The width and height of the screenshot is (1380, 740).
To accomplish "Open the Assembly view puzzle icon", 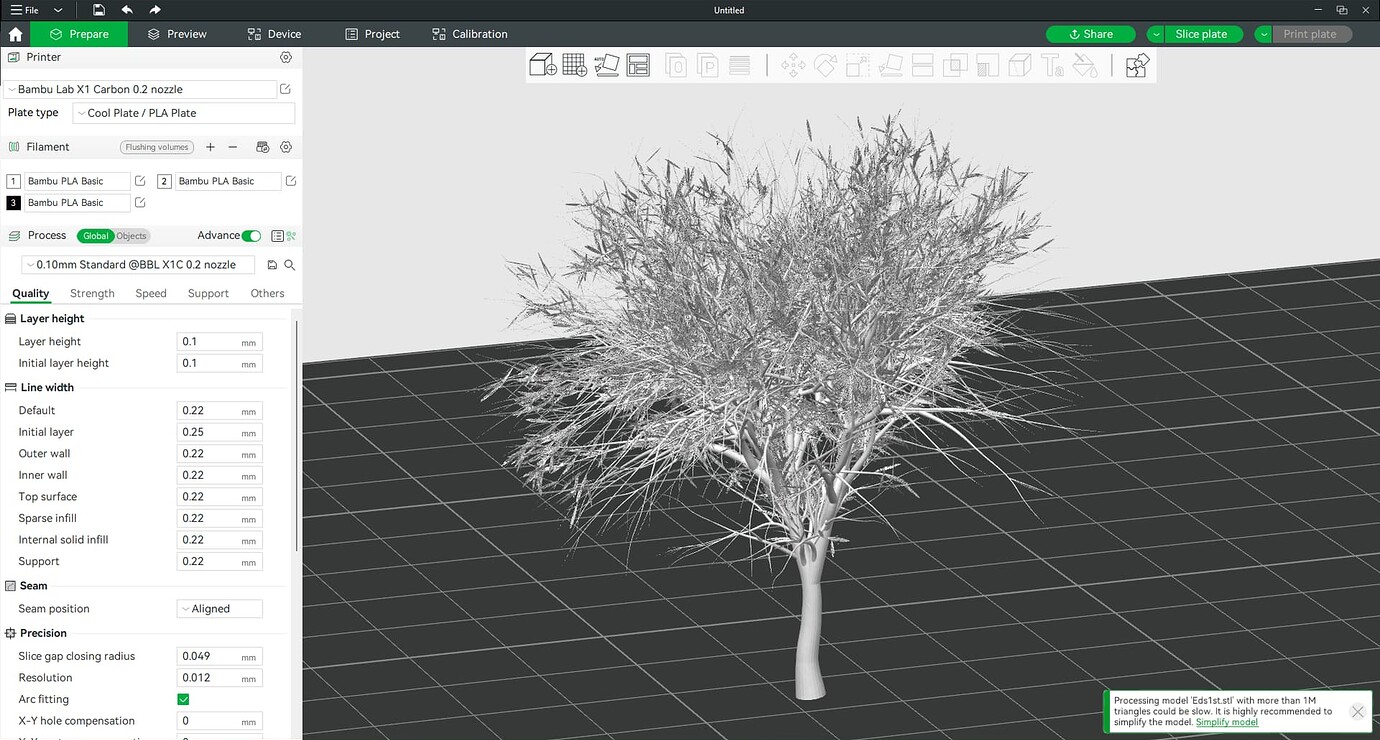I will [1137, 66].
